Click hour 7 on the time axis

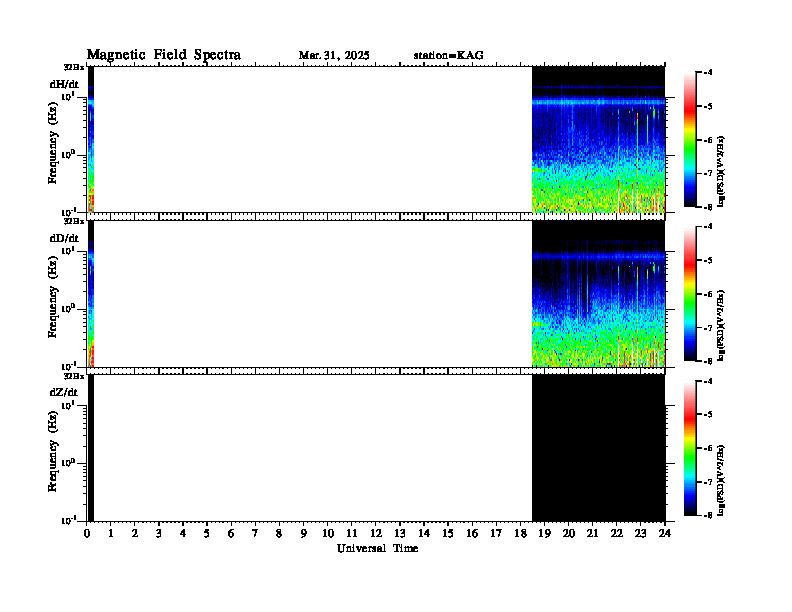[256, 534]
